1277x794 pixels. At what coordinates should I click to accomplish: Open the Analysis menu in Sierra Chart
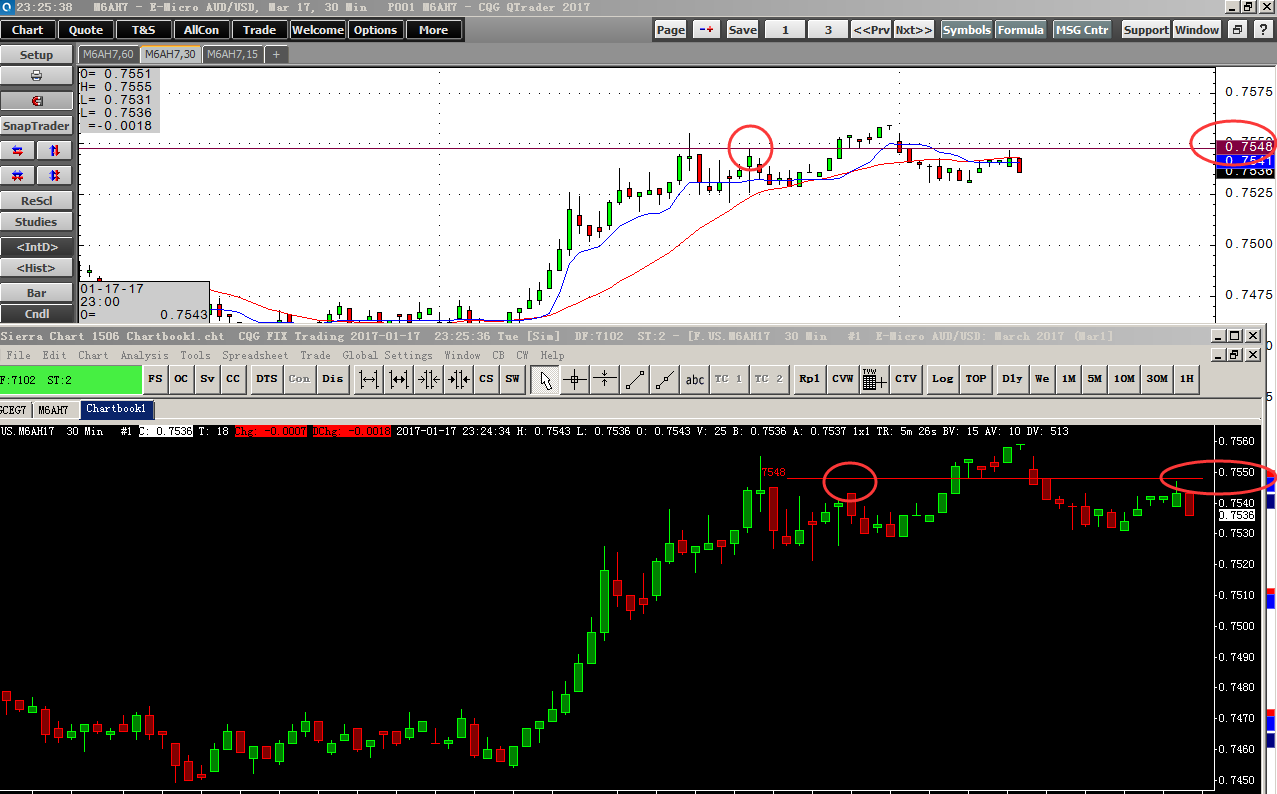click(145, 355)
